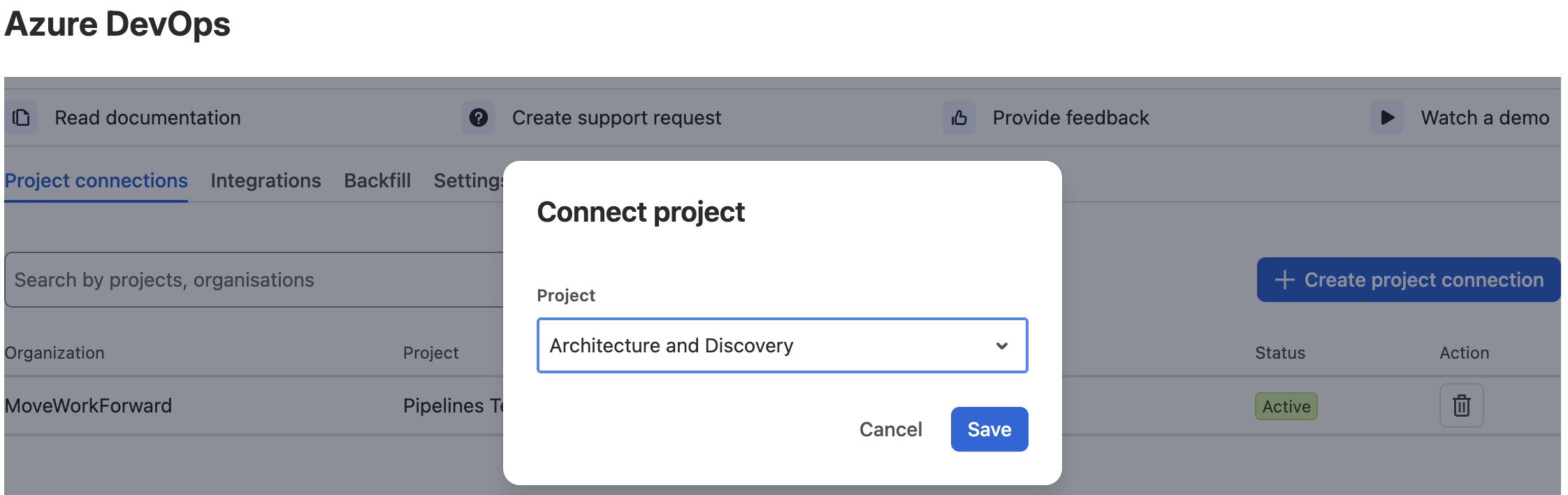
Task: Save the project connection
Action: coord(989,429)
